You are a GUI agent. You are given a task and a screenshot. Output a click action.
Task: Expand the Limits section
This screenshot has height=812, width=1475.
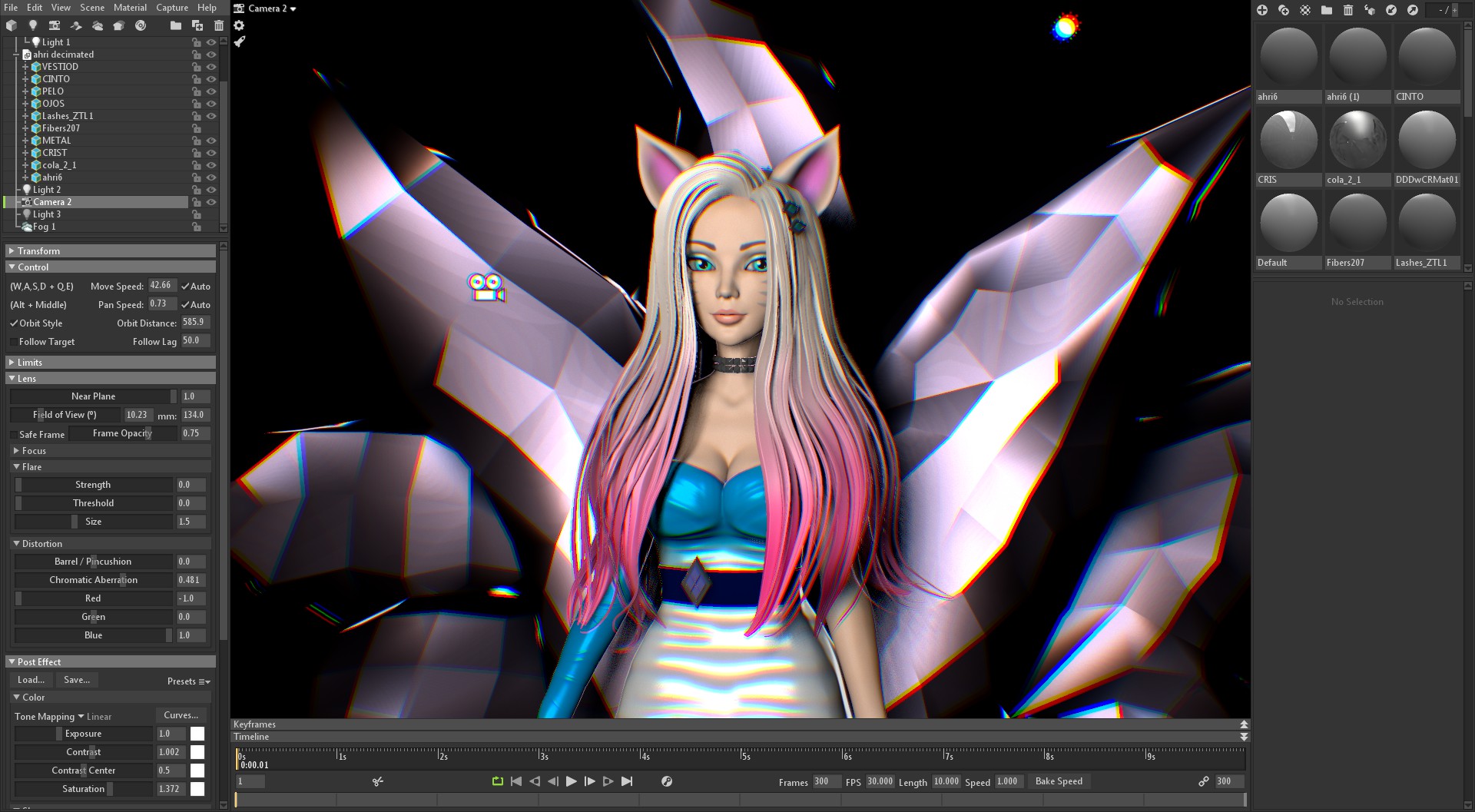pos(111,363)
